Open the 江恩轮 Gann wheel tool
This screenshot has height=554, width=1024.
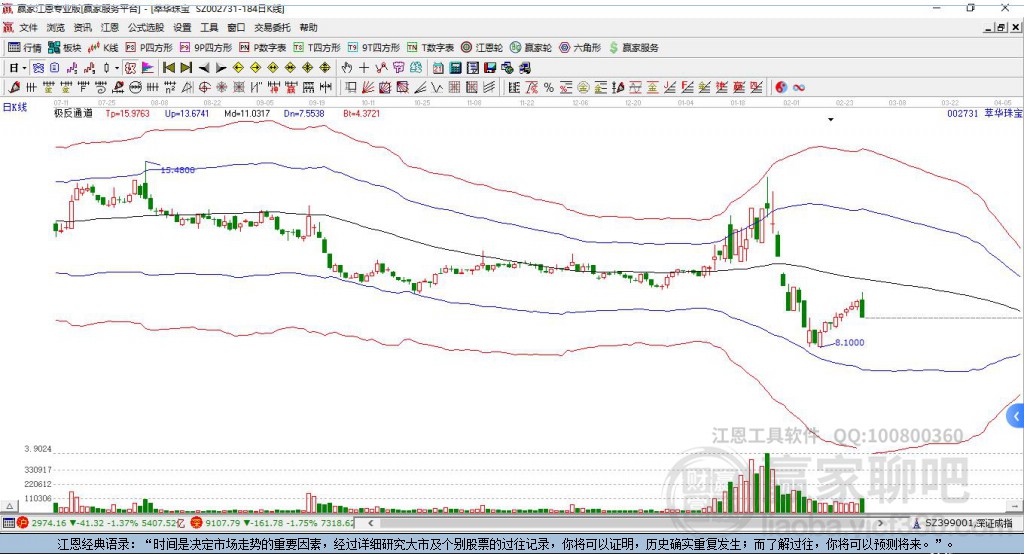click(482, 48)
